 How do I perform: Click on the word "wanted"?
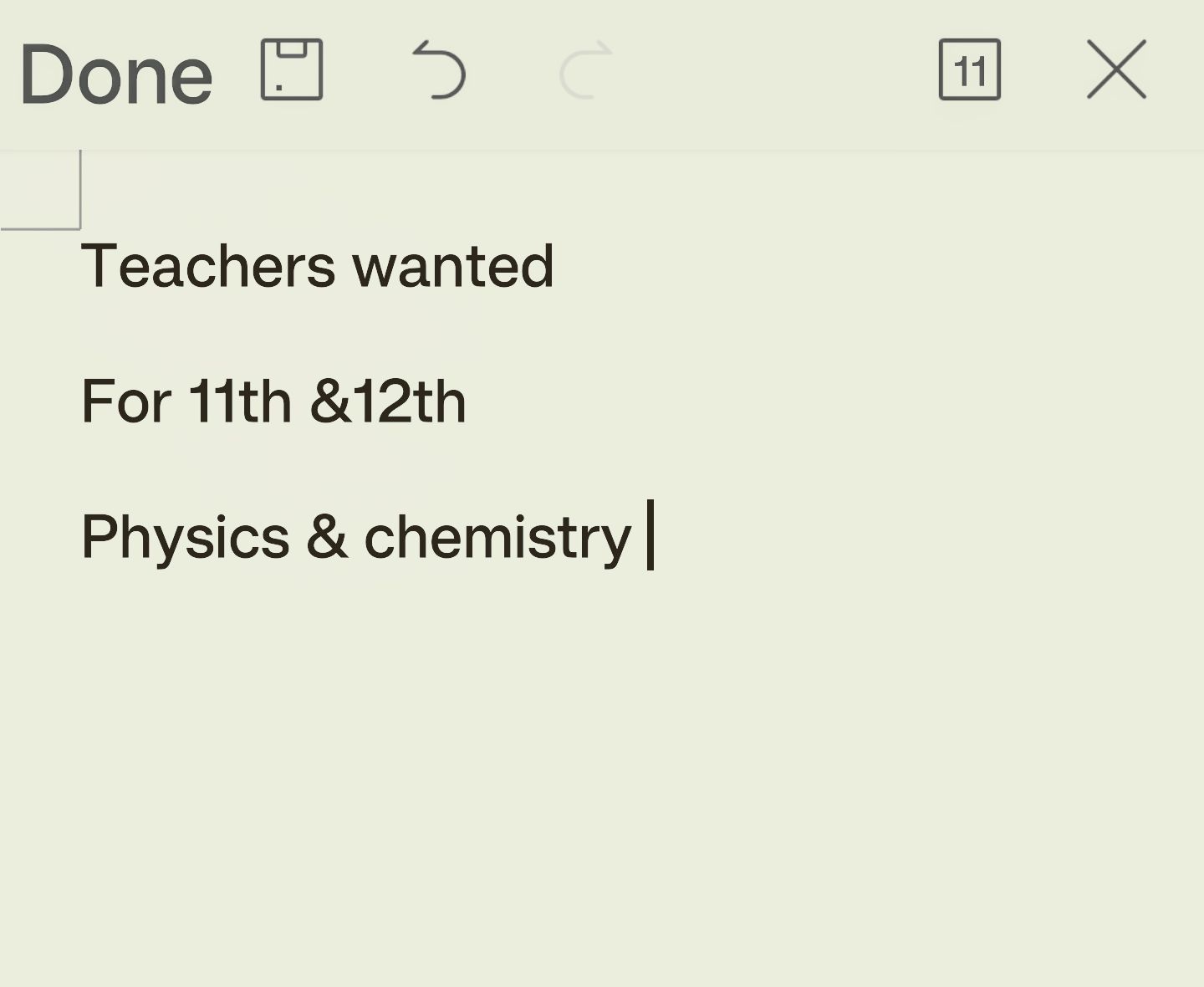452,267
